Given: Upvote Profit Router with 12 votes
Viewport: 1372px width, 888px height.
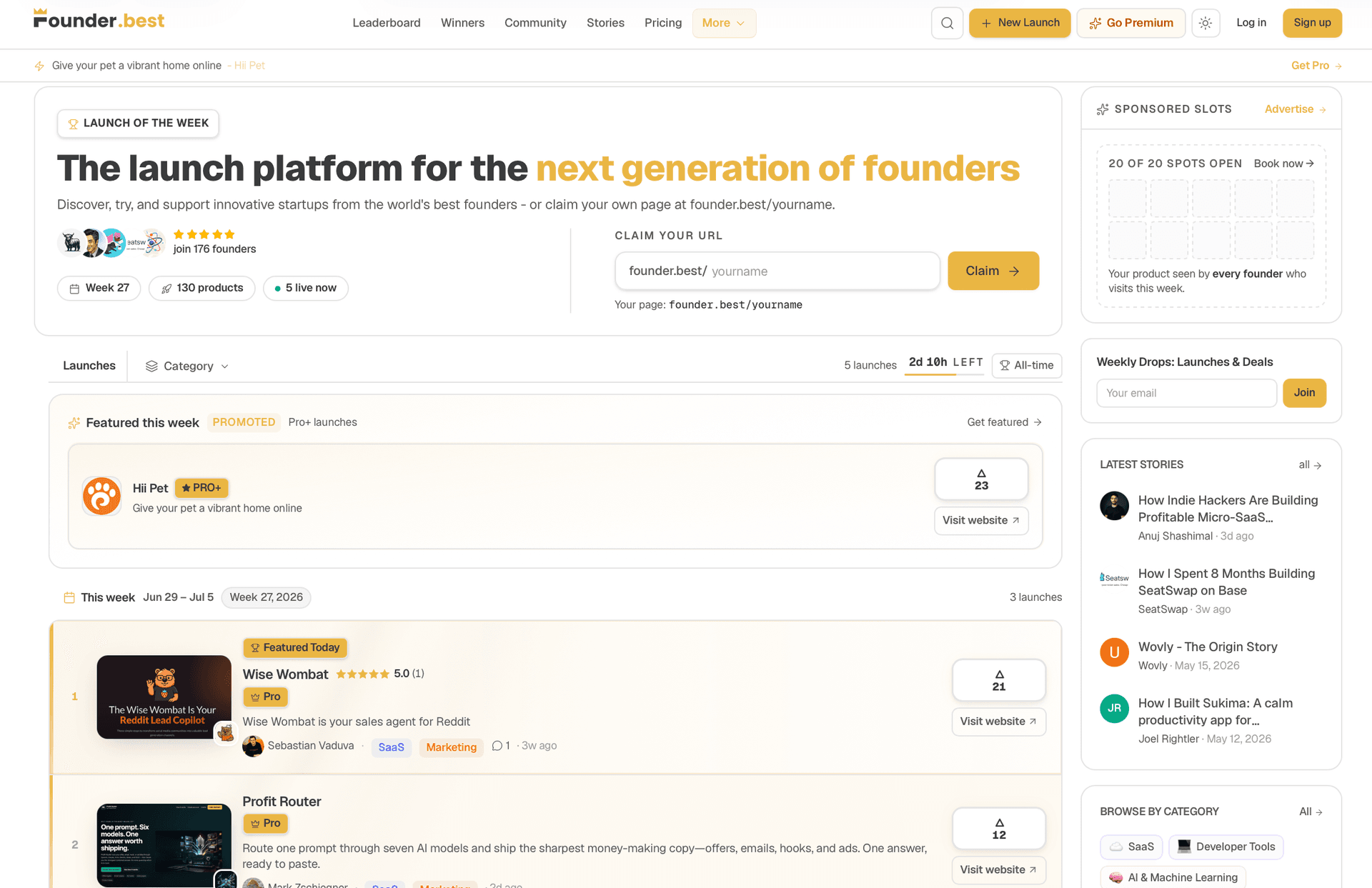Looking at the screenshot, I should (x=998, y=829).
